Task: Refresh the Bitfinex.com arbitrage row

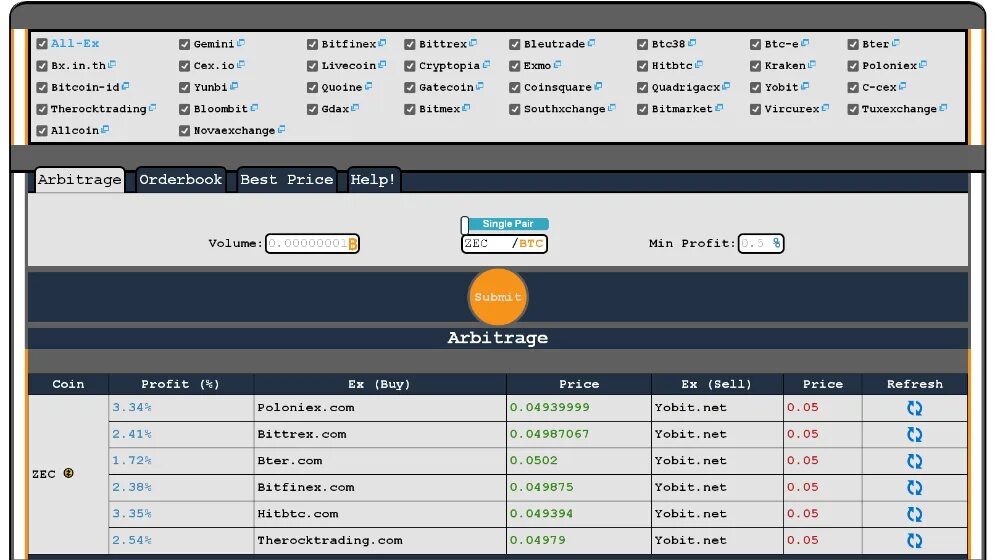Action: pos(915,488)
